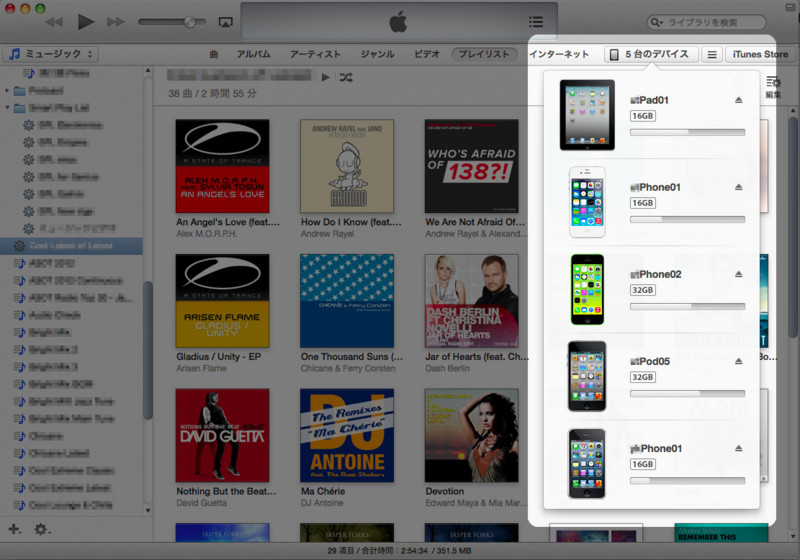Click the sidebar scroll up arrow
This screenshot has width=800, height=560.
148,70
